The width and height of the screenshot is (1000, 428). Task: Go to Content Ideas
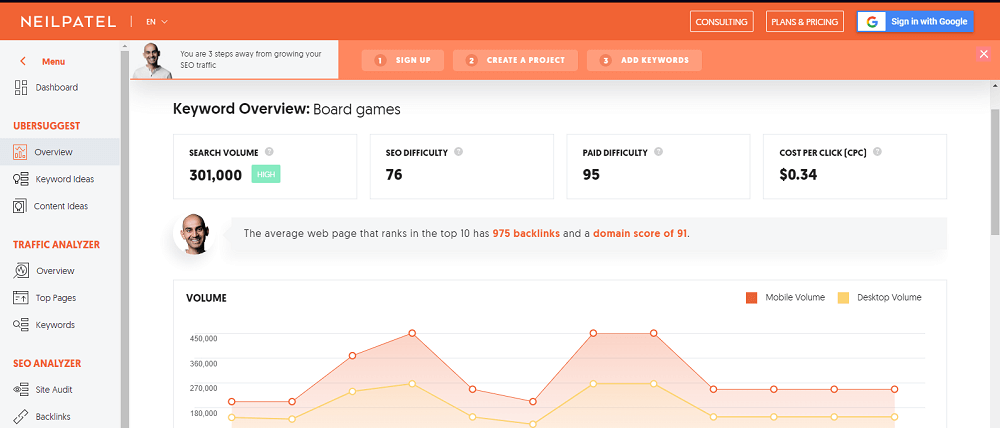59,206
